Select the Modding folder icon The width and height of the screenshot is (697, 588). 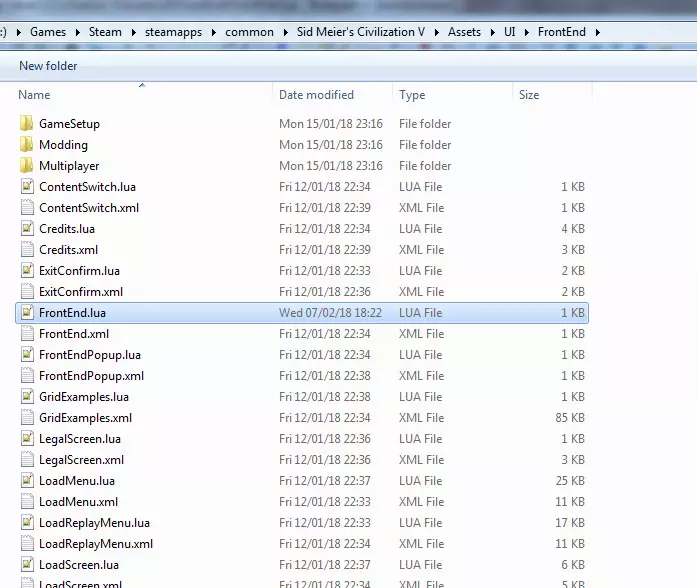pos(27,144)
